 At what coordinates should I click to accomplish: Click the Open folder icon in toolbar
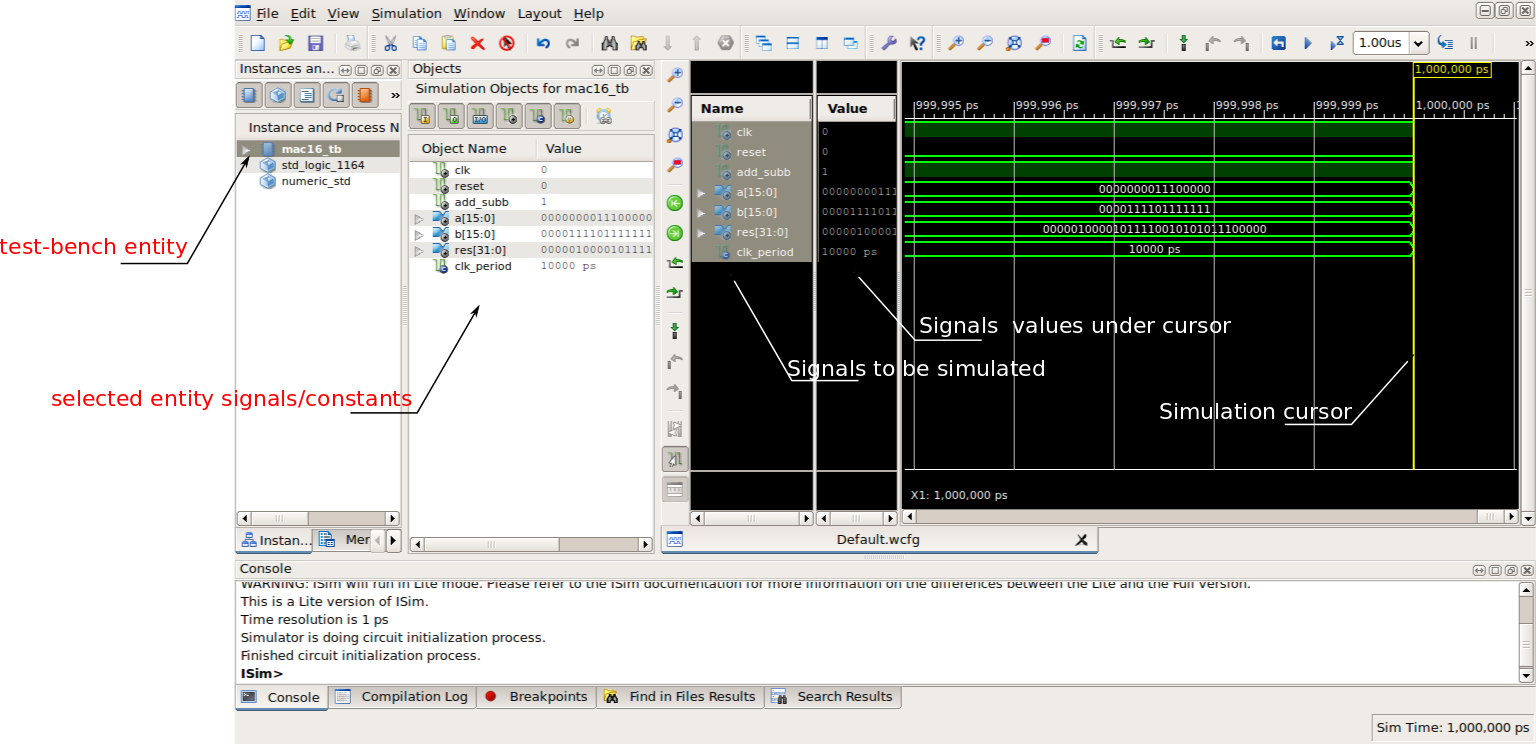point(286,43)
